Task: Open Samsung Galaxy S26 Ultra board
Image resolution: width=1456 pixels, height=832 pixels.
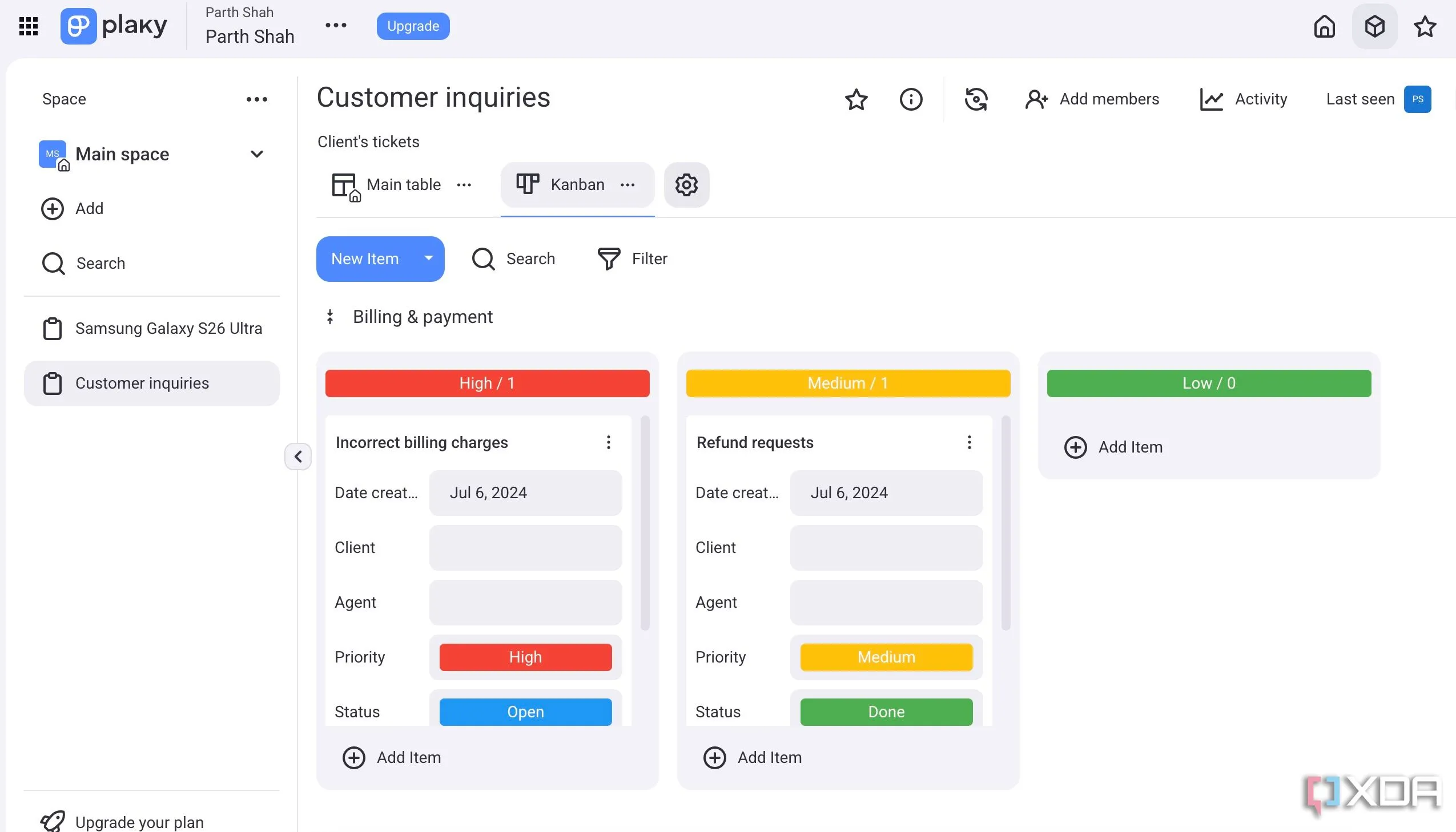Action: 151,329
